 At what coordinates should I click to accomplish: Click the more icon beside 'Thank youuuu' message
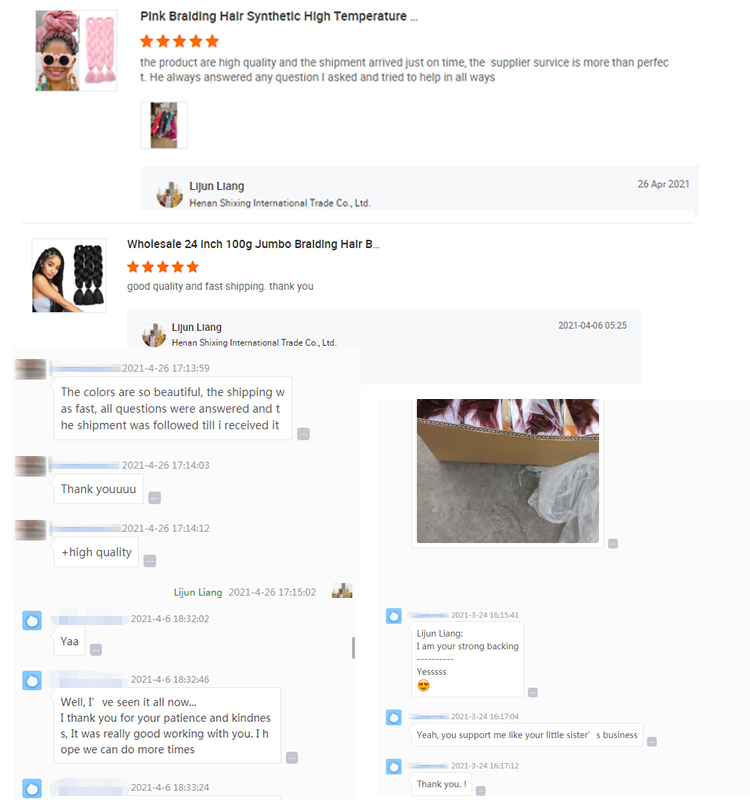155,498
